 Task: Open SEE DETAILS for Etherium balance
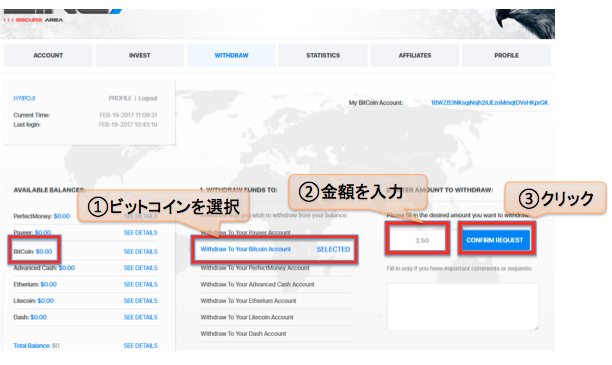pos(141,284)
